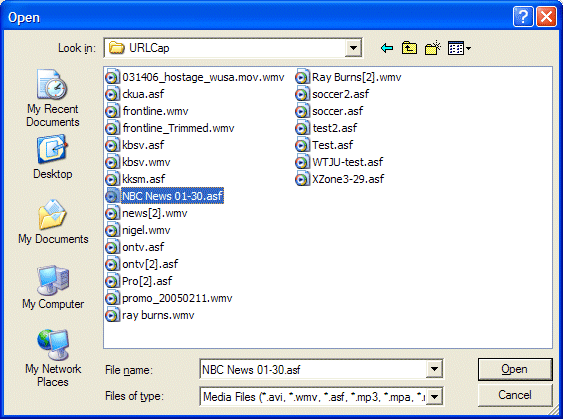Select the file name WTJU-test.asf
The width and height of the screenshot is (563, 419).
point(348,162)
